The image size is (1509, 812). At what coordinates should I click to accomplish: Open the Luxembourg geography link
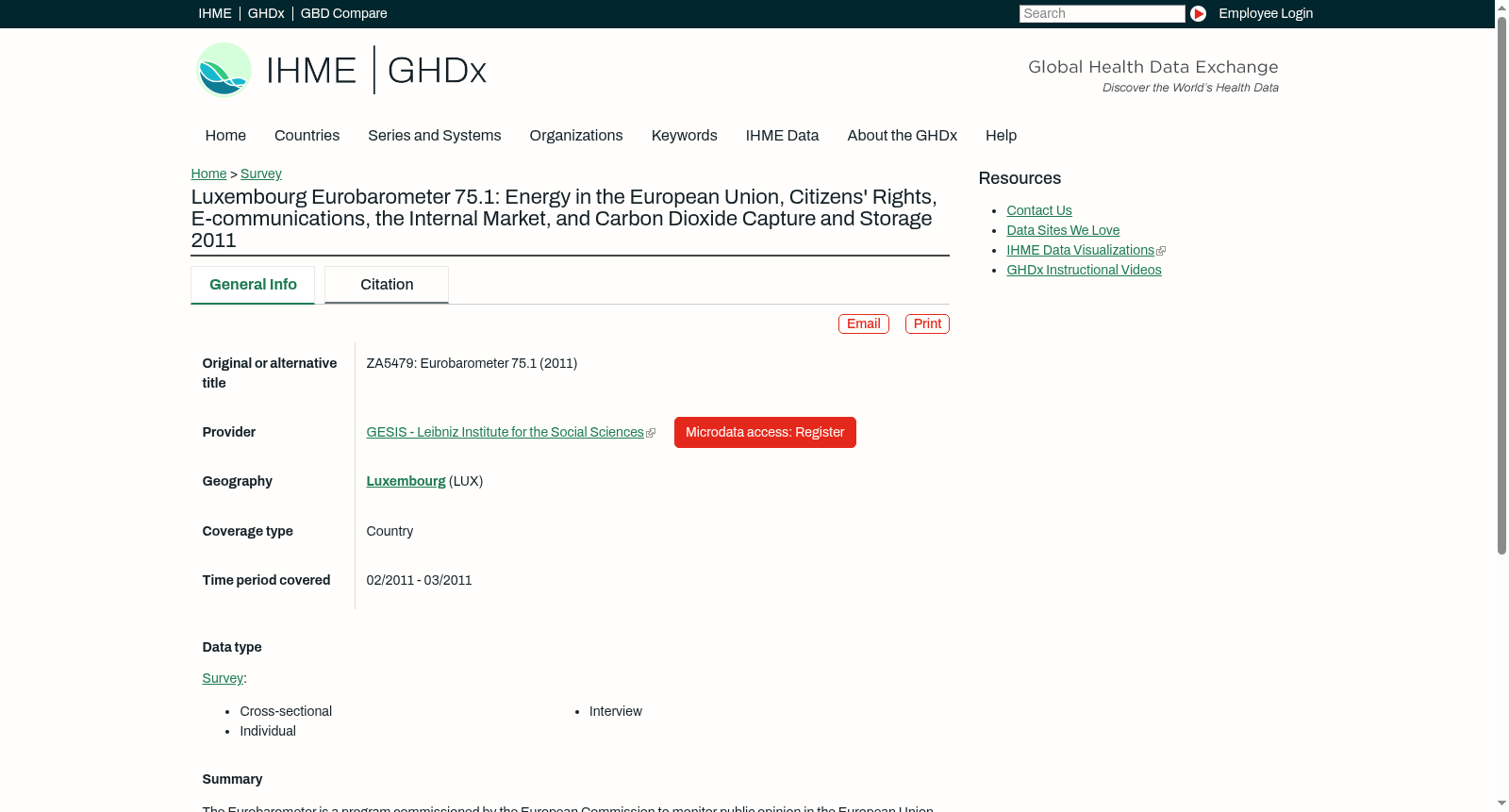coord(406,481)
